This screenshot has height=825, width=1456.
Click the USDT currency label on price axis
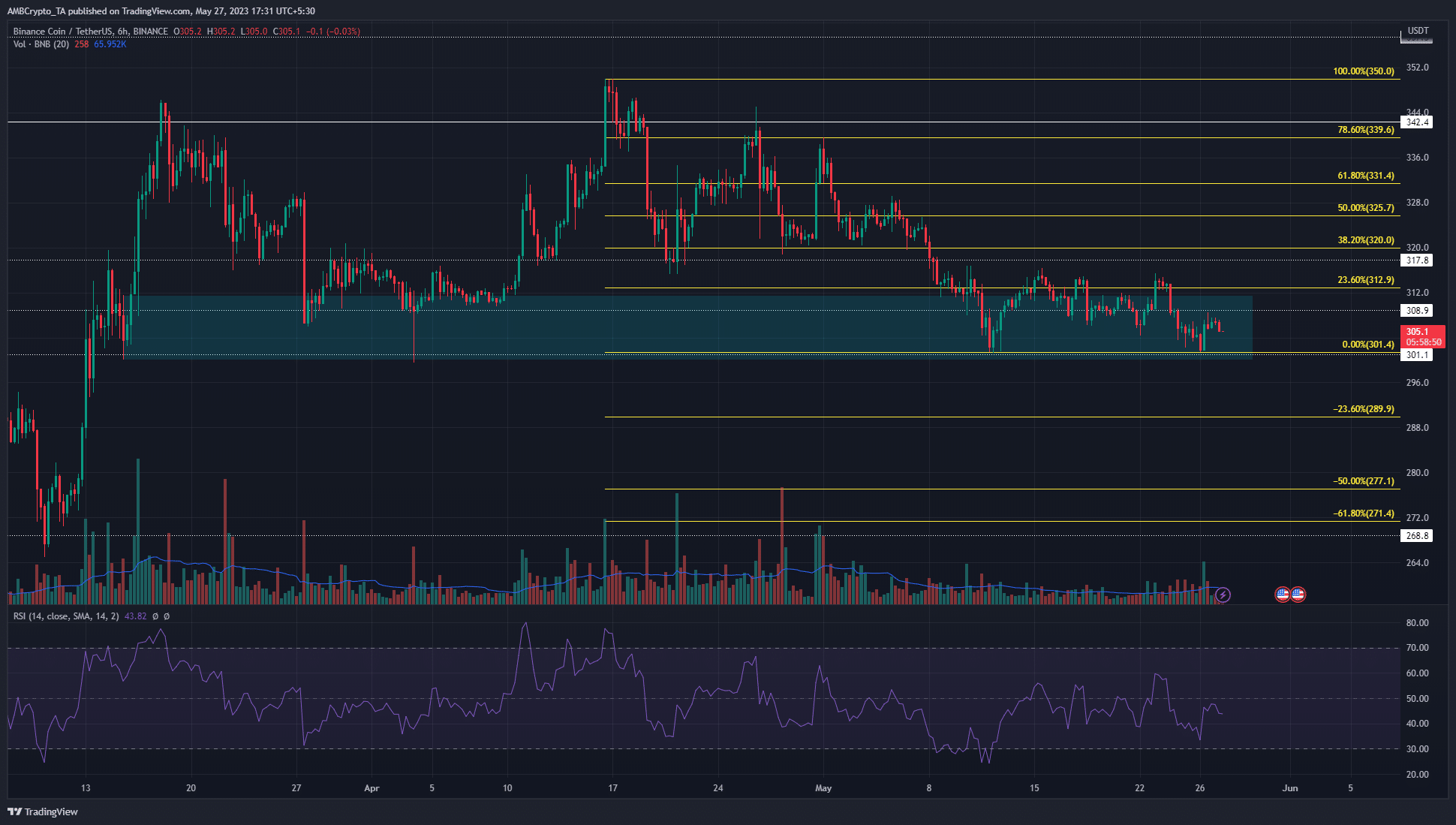pos(1418,31)
